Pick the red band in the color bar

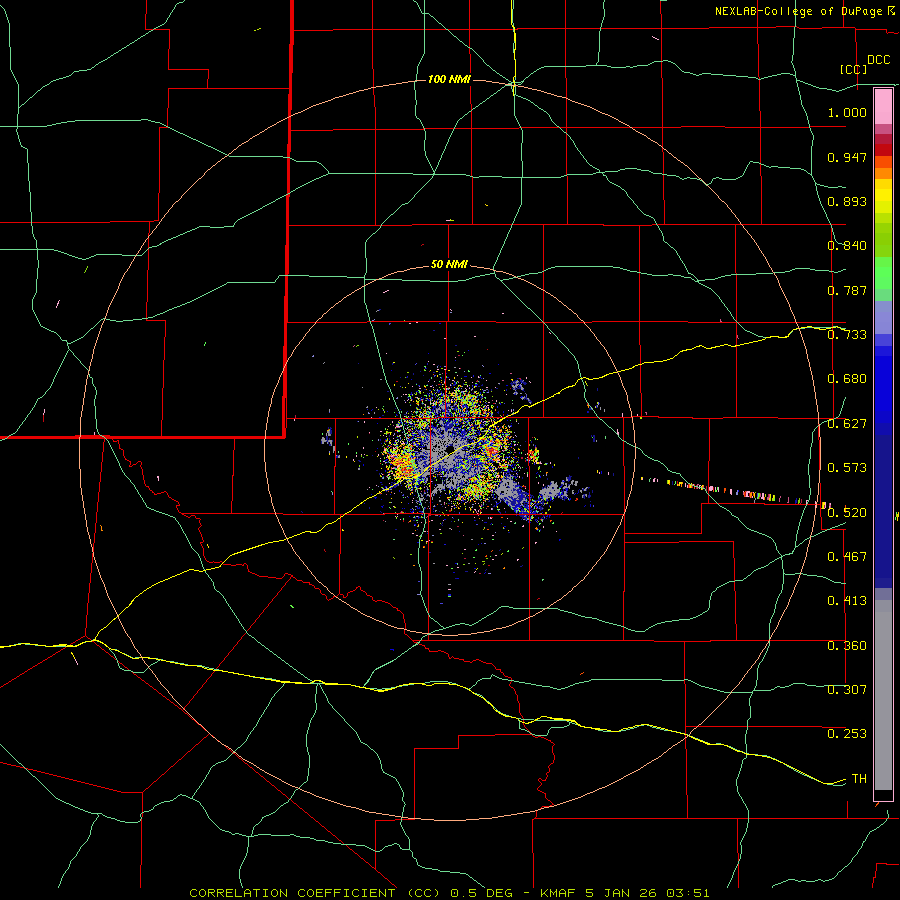click(883, 149)
